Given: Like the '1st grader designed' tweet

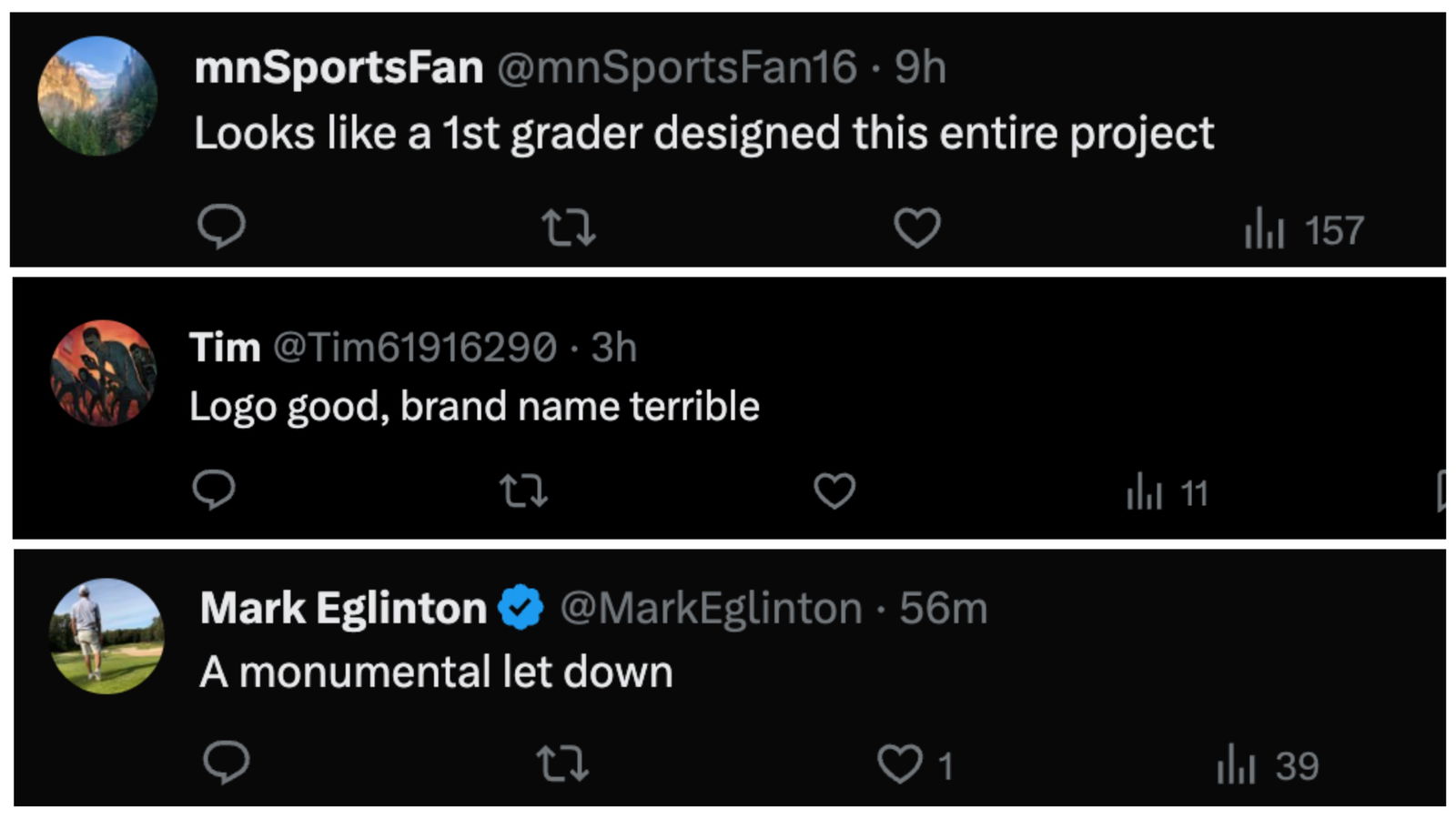Looking at the screenshot, I should tap(916, 227).
